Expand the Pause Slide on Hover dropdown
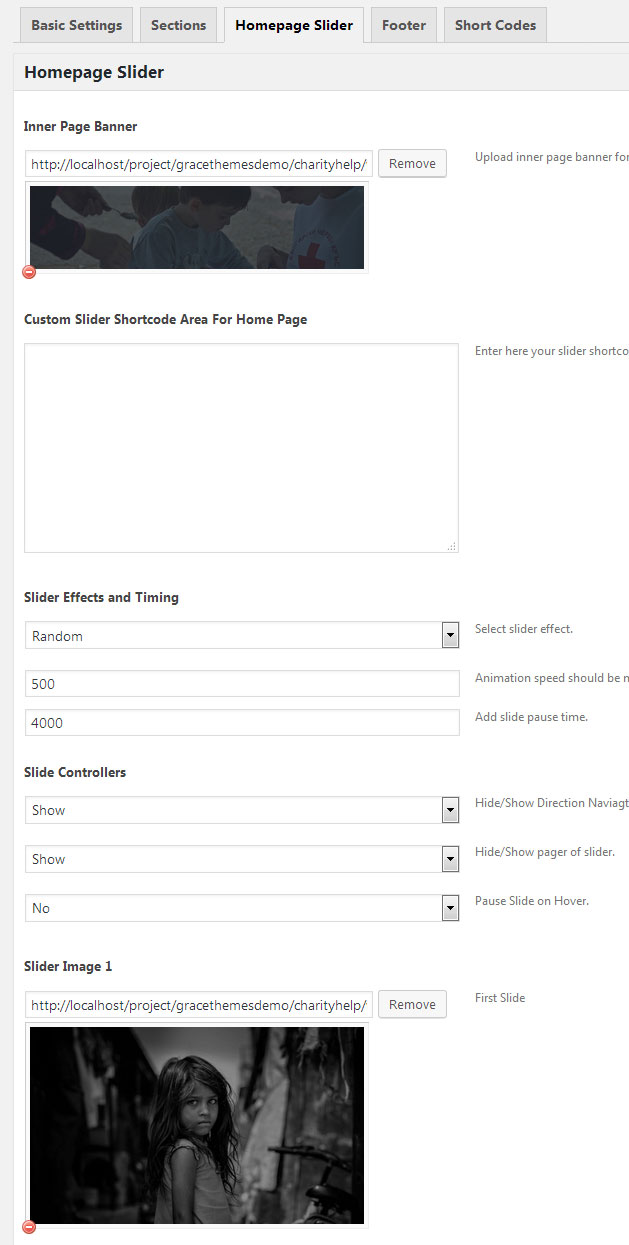 [x=450, y=908]
